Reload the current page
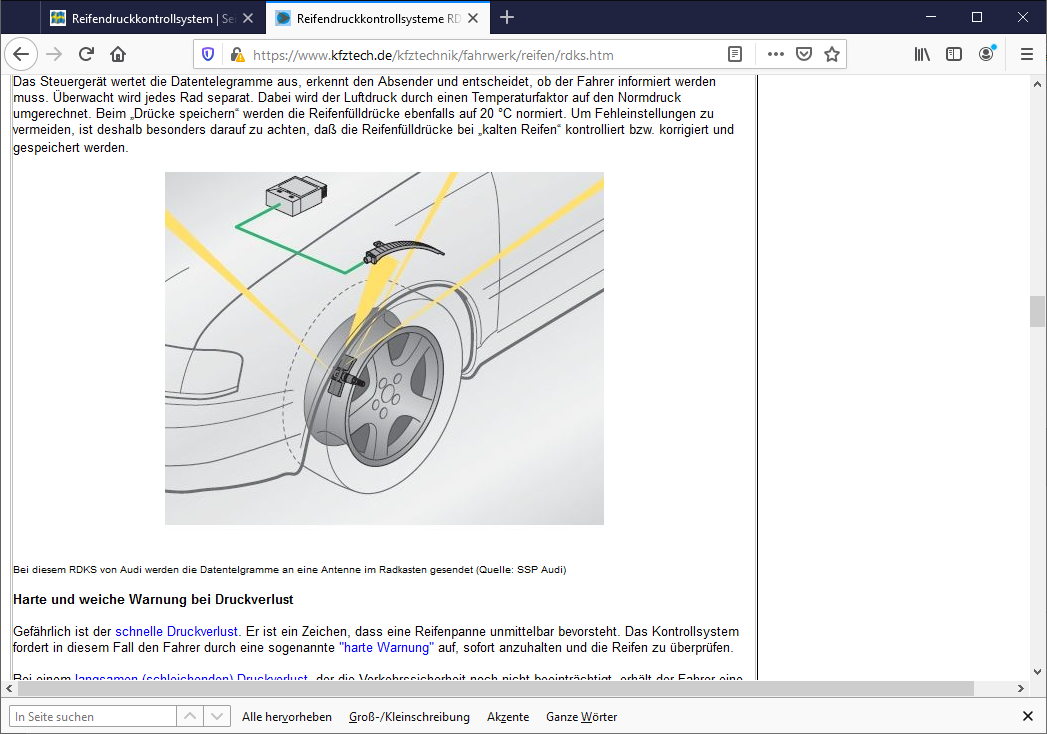The width and height of the screenshot is (1047, 734). tap(86, 54)
